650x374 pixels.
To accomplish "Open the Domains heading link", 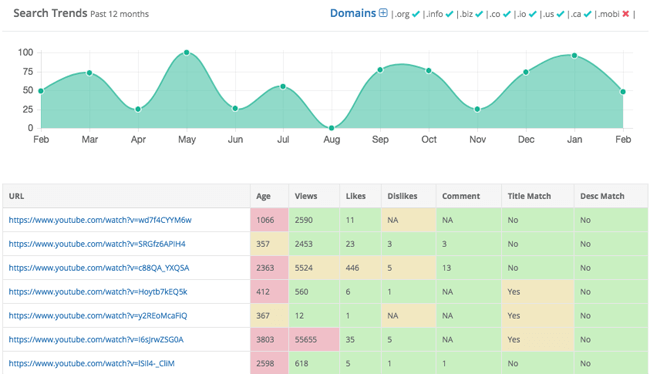I will [x=353, y=13].
